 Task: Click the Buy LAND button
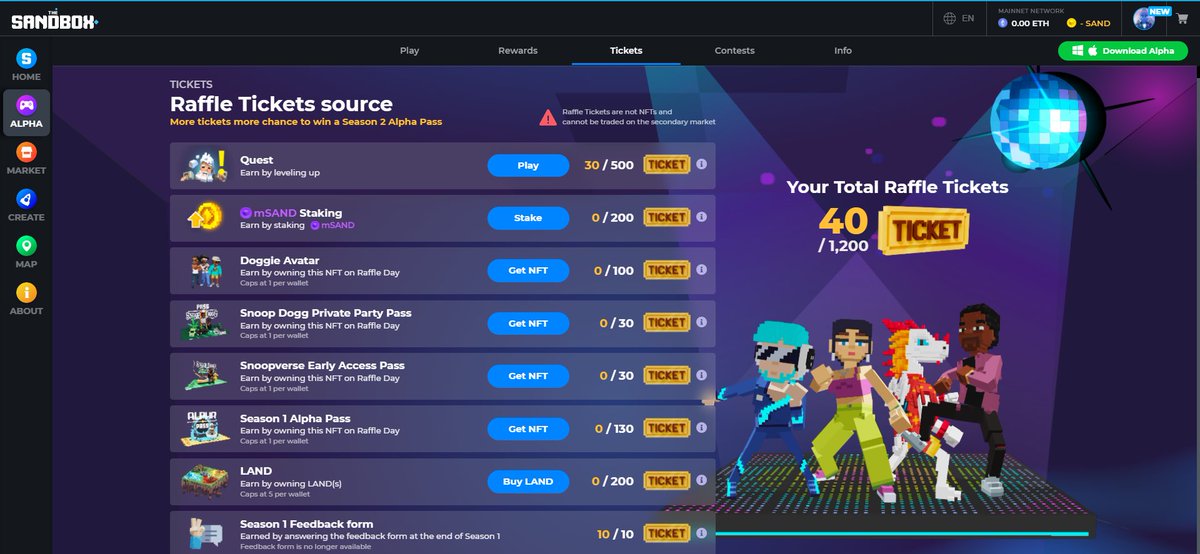[x=528, y=481]
